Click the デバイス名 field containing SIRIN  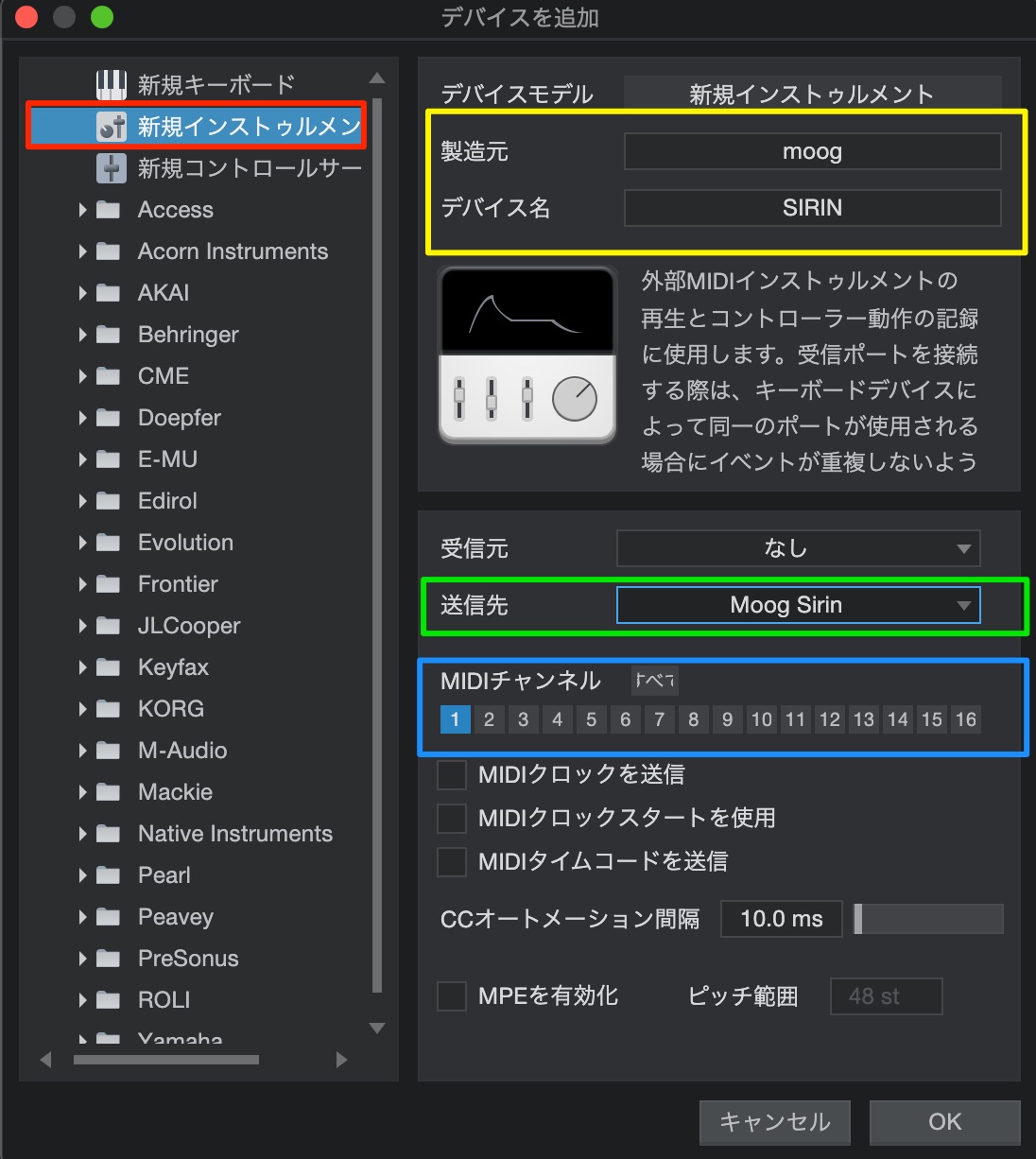pos(813,208)
